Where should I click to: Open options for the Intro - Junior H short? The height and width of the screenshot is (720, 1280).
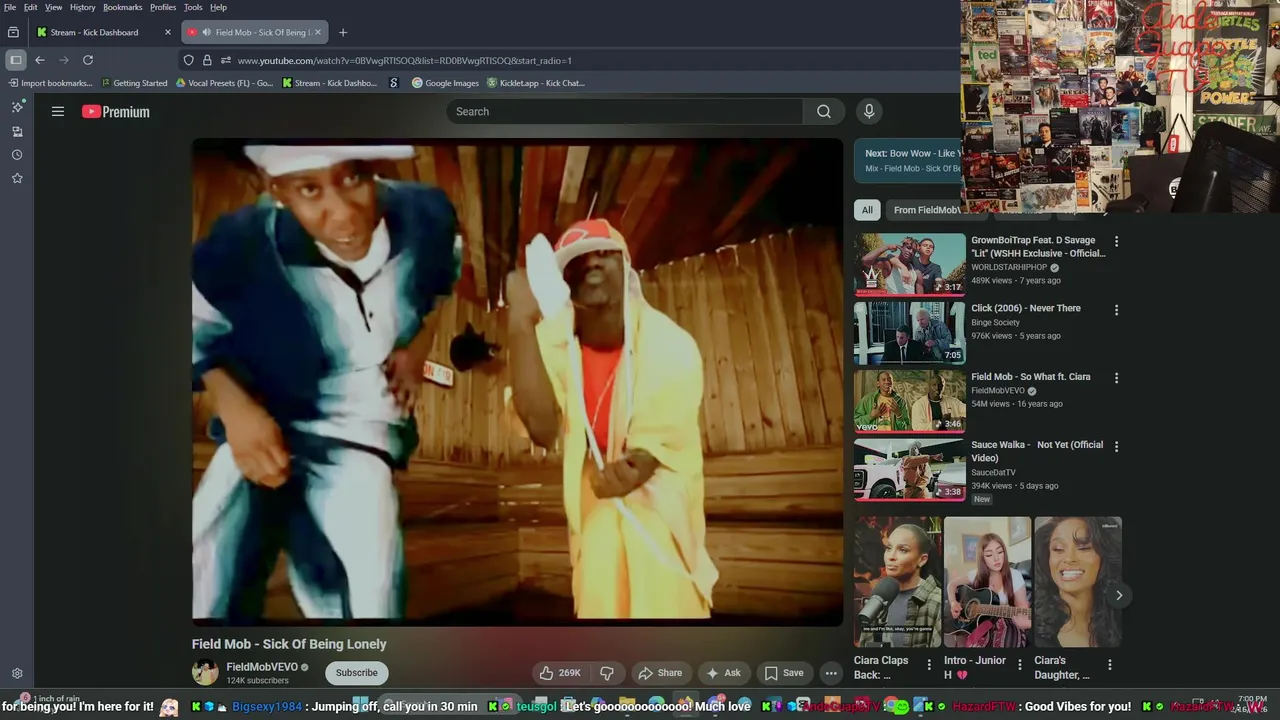(1020, 665)
